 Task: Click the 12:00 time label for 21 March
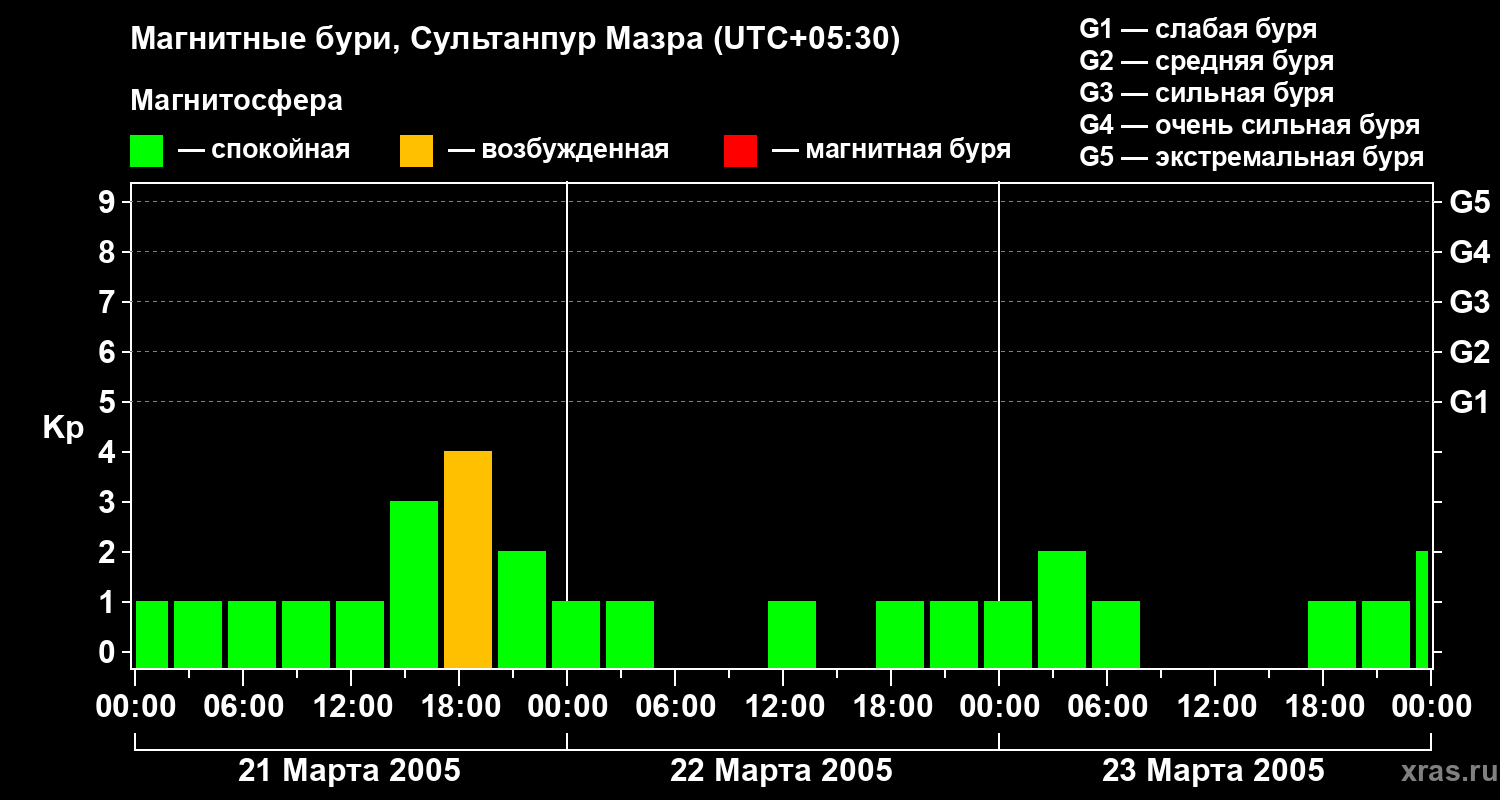pos(351,707)
